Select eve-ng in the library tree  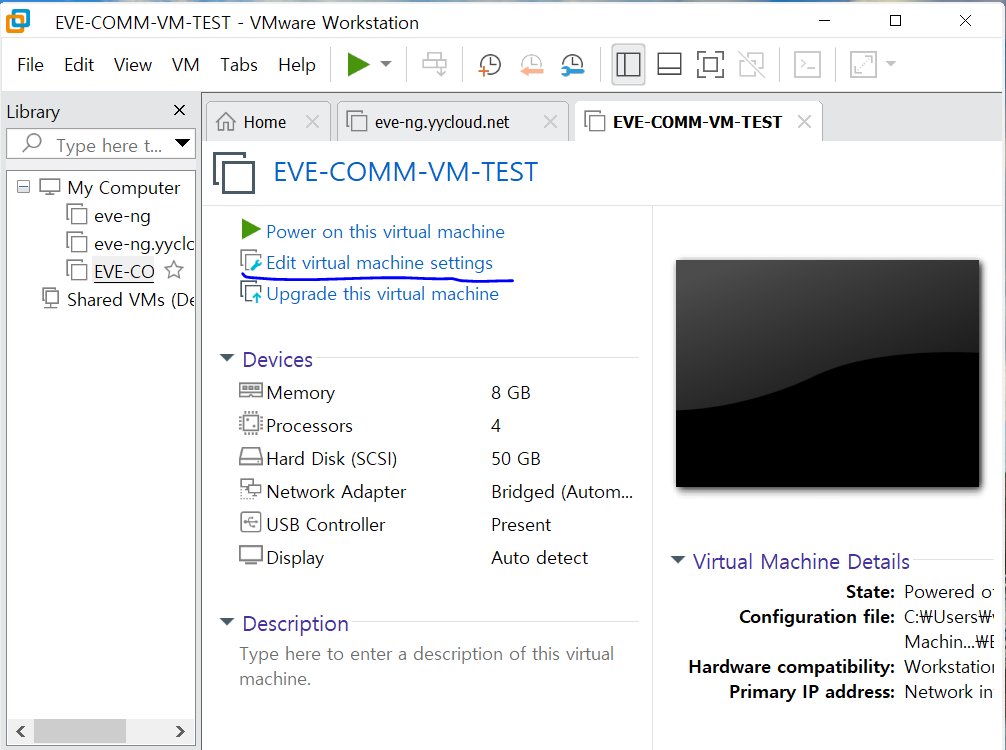point(122,216)
